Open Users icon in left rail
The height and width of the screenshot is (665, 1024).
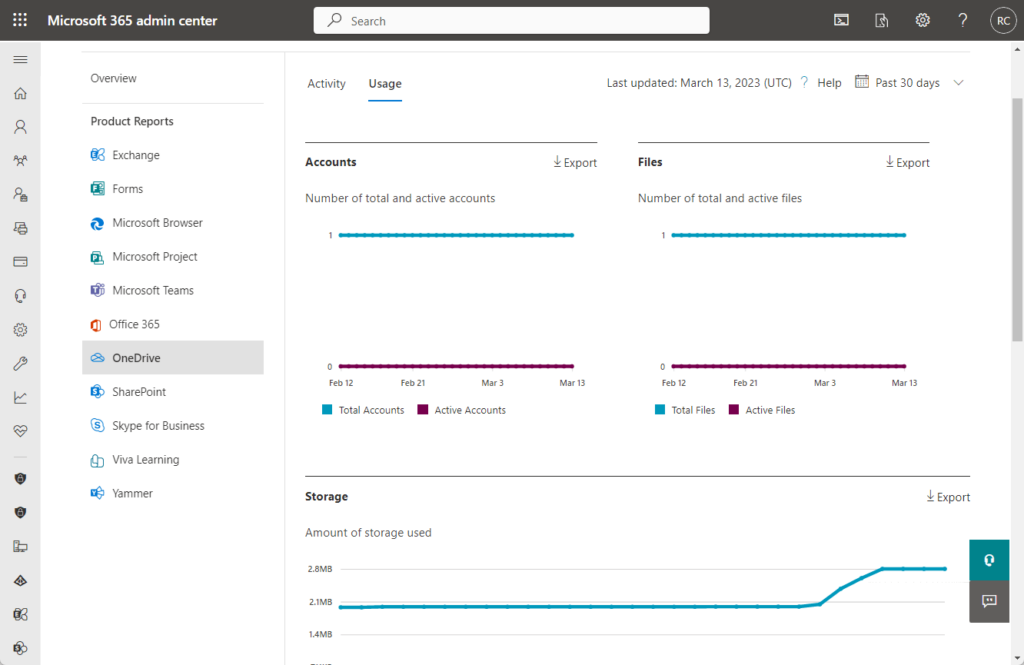click(x=20, y=127)
